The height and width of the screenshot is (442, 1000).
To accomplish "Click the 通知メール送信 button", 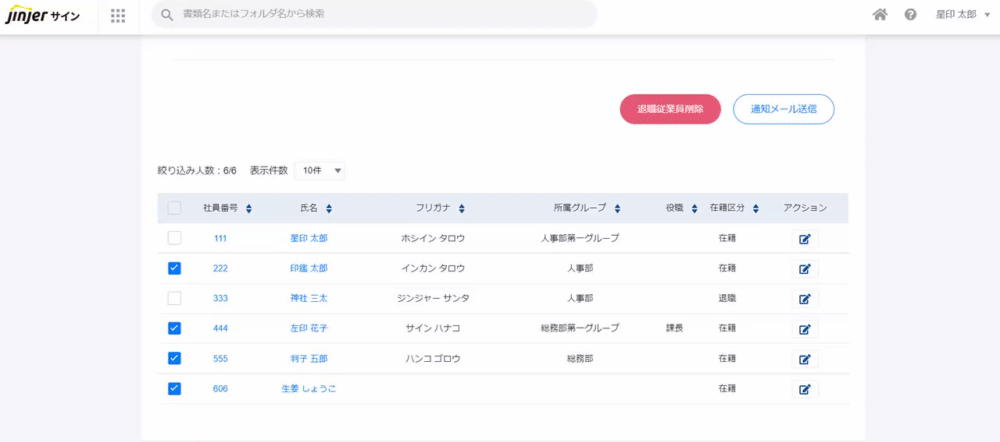I will click(x=784, y=109).
